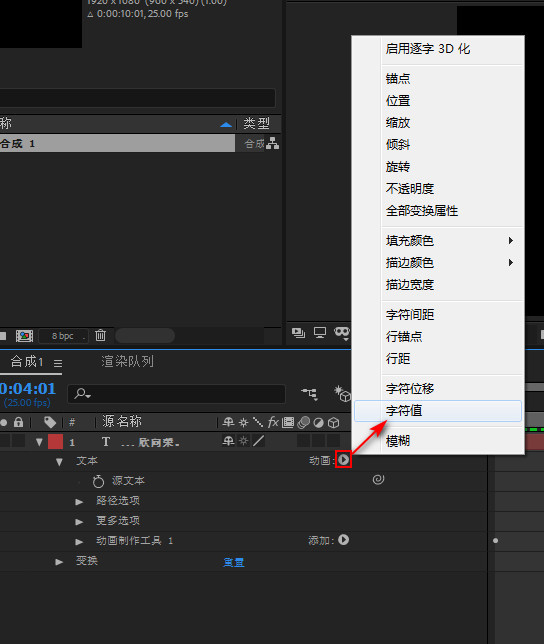Click the frame blending column header
The height and width of the screenshot is (644, 544).
point(288,422)
